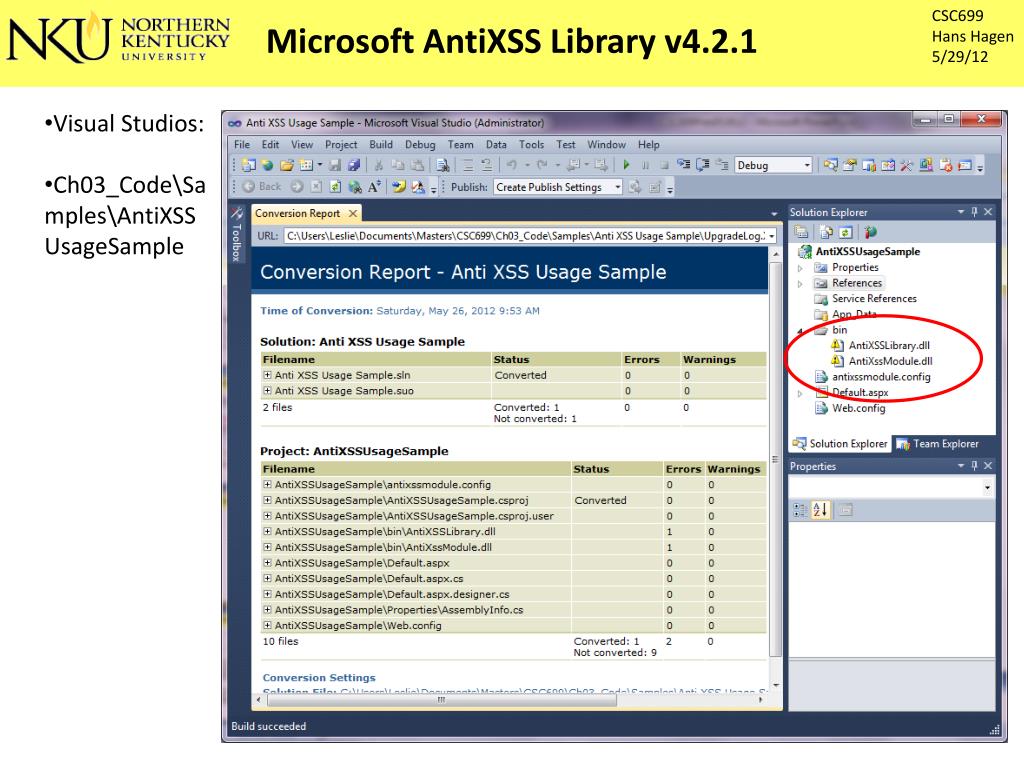Screen dimensions: 1024x768
Task: Click the Open File folder icon
Action: click(287, 165)
